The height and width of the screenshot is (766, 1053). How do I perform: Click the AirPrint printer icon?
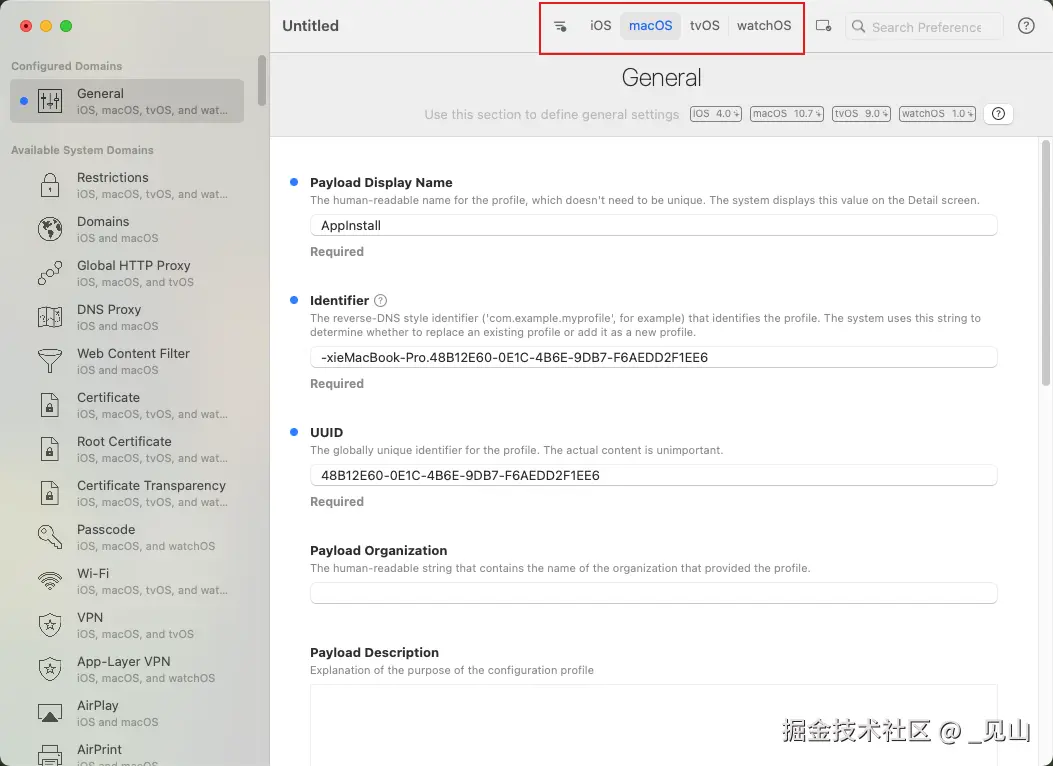50,755
